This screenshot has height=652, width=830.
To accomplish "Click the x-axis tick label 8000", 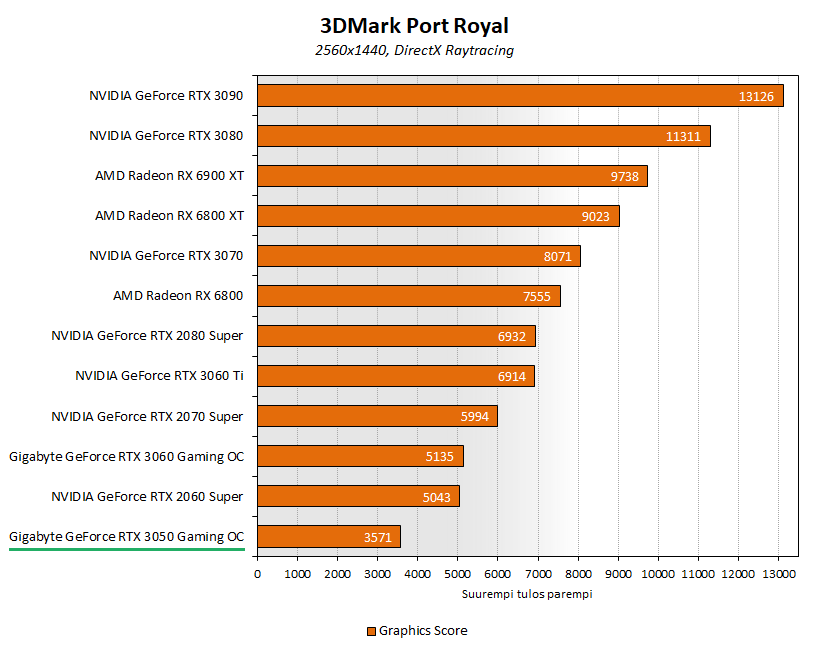I will click(578, 574).
